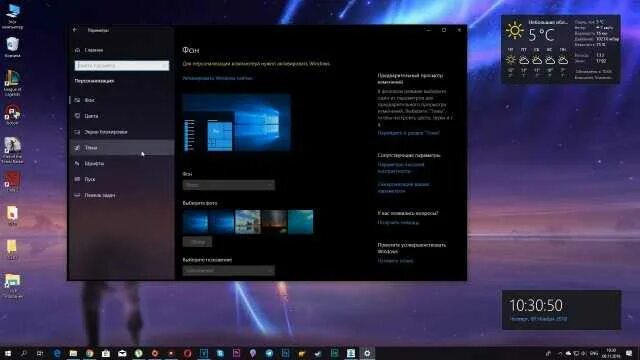Click the Оставить отзыв feedback link
The image size is (640, 360).
coord(395,260)
